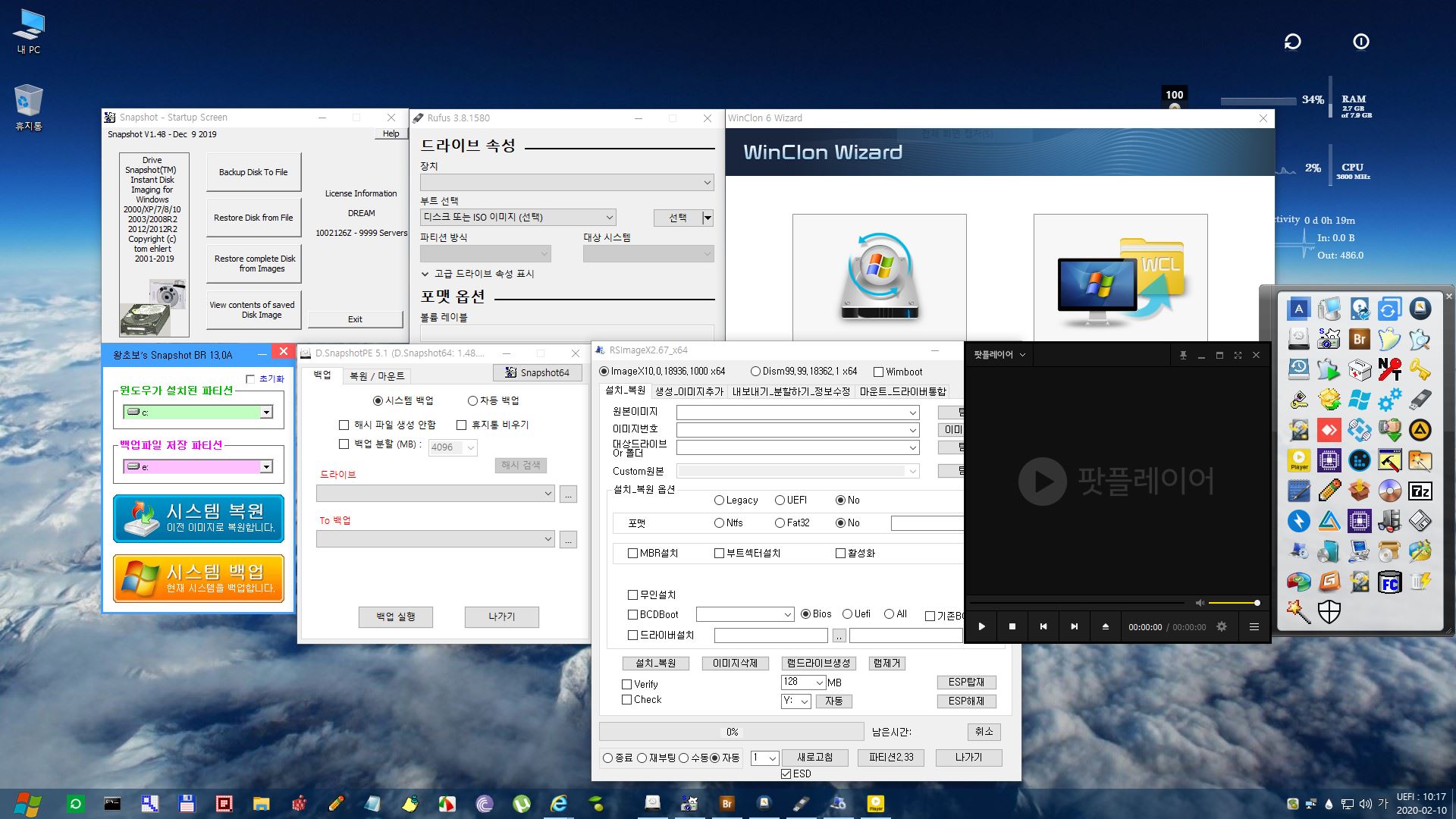Switch to 복원 / 마운트 tab

pyautogui.click(x=377, y=376)
